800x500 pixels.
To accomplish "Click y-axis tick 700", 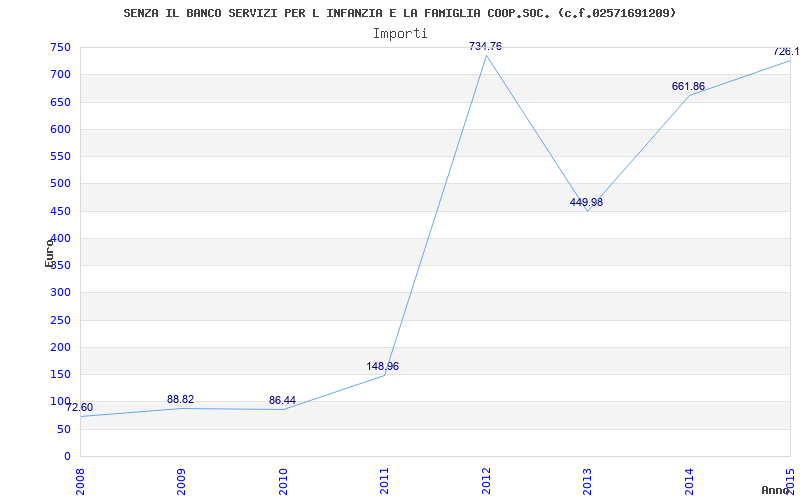I will point(60,74).
